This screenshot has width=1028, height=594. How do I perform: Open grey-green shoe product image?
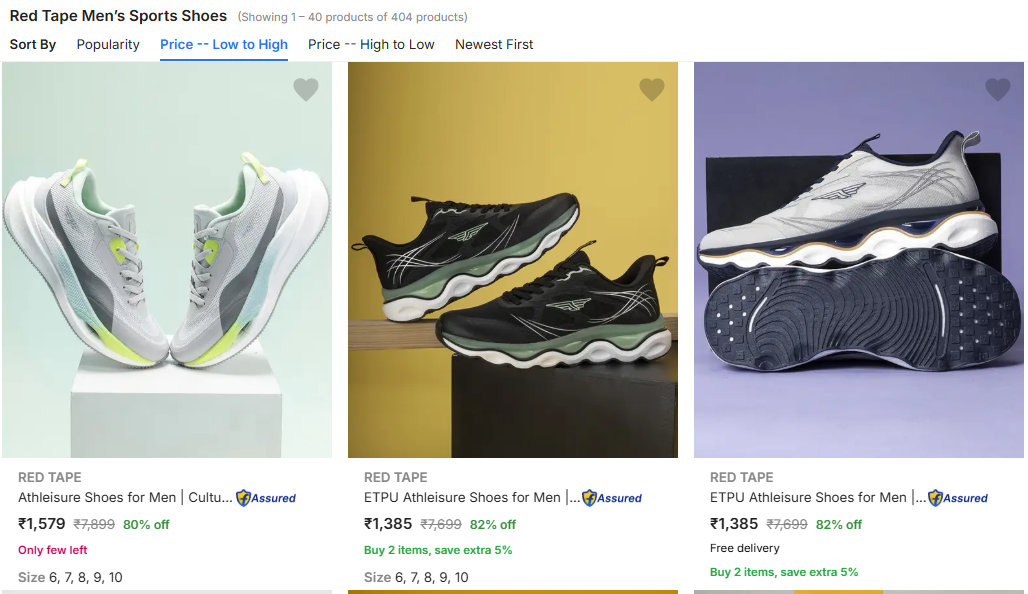tap(167, 260)
